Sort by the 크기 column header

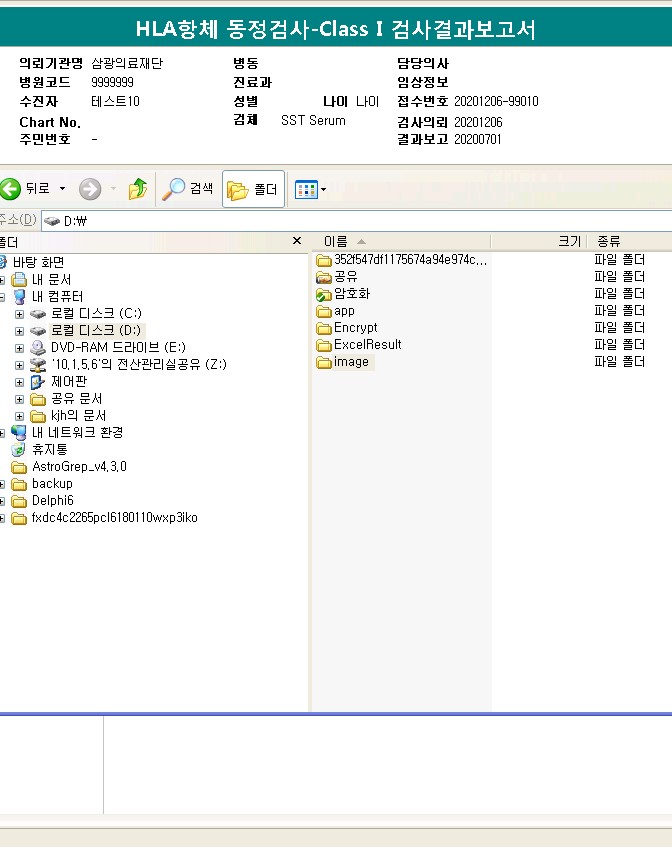[x=539, y=241]
